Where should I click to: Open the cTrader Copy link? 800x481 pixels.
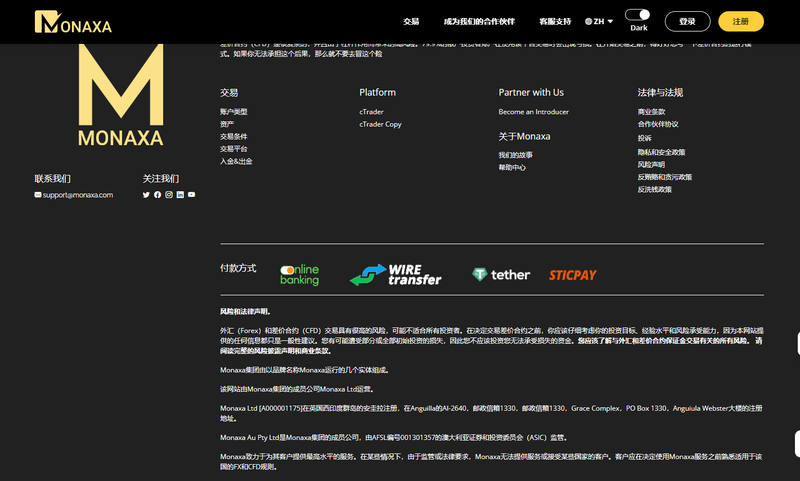(x=381, y=124)
